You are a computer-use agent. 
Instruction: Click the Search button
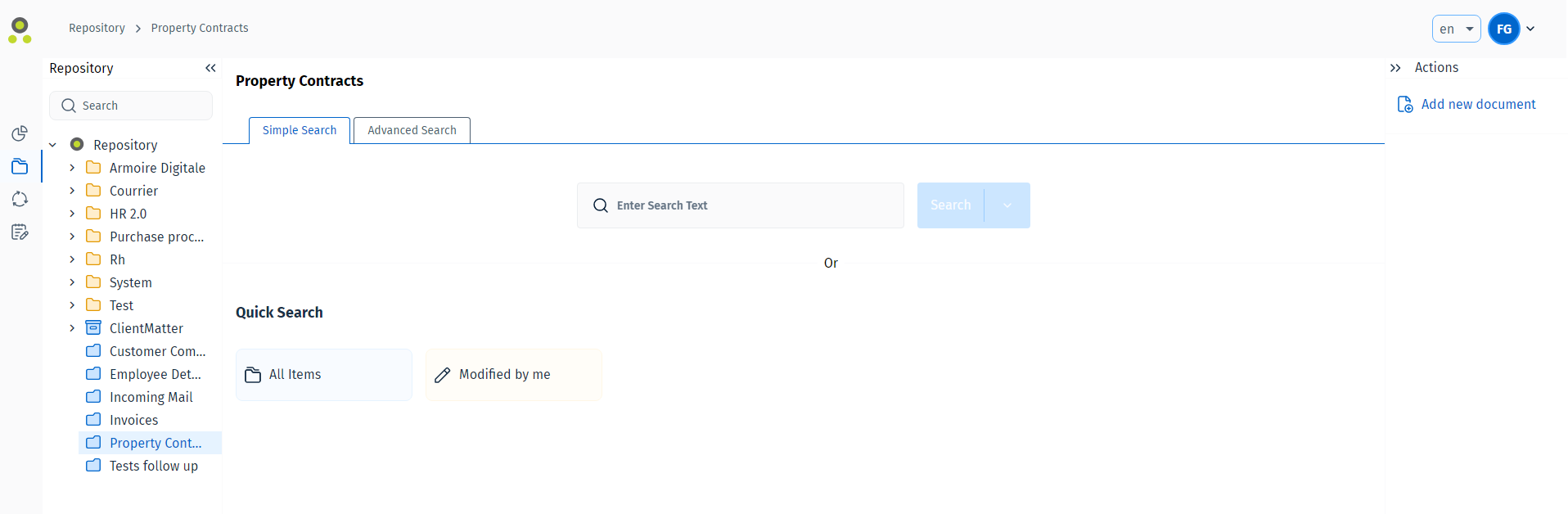point(950,205)
